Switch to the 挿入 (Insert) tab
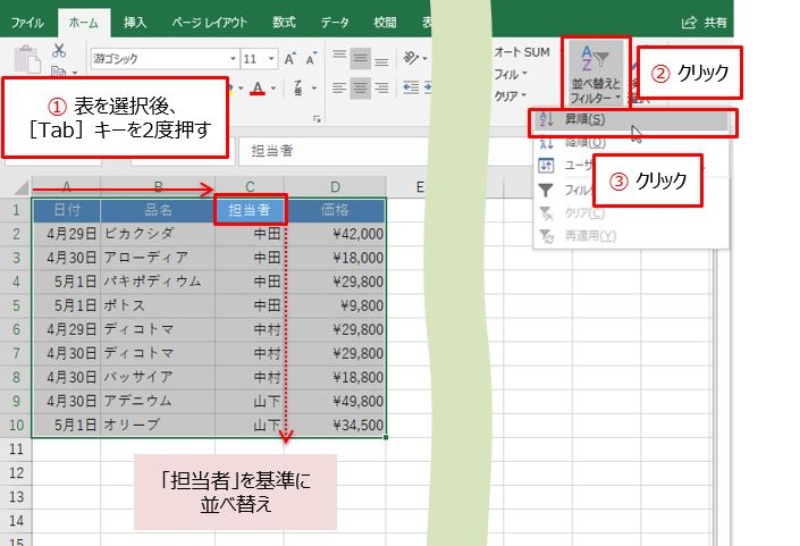Screen dimensions: 800x546 (x=134, y=22)
